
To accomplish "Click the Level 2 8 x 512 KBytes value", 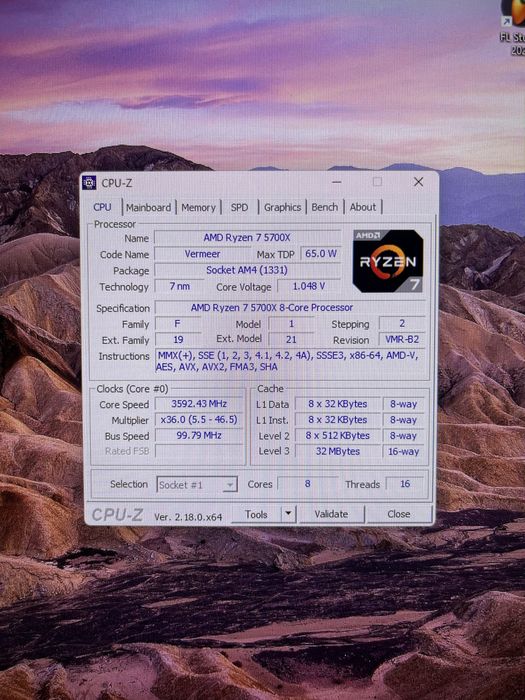I will click(x=338, y=436).
